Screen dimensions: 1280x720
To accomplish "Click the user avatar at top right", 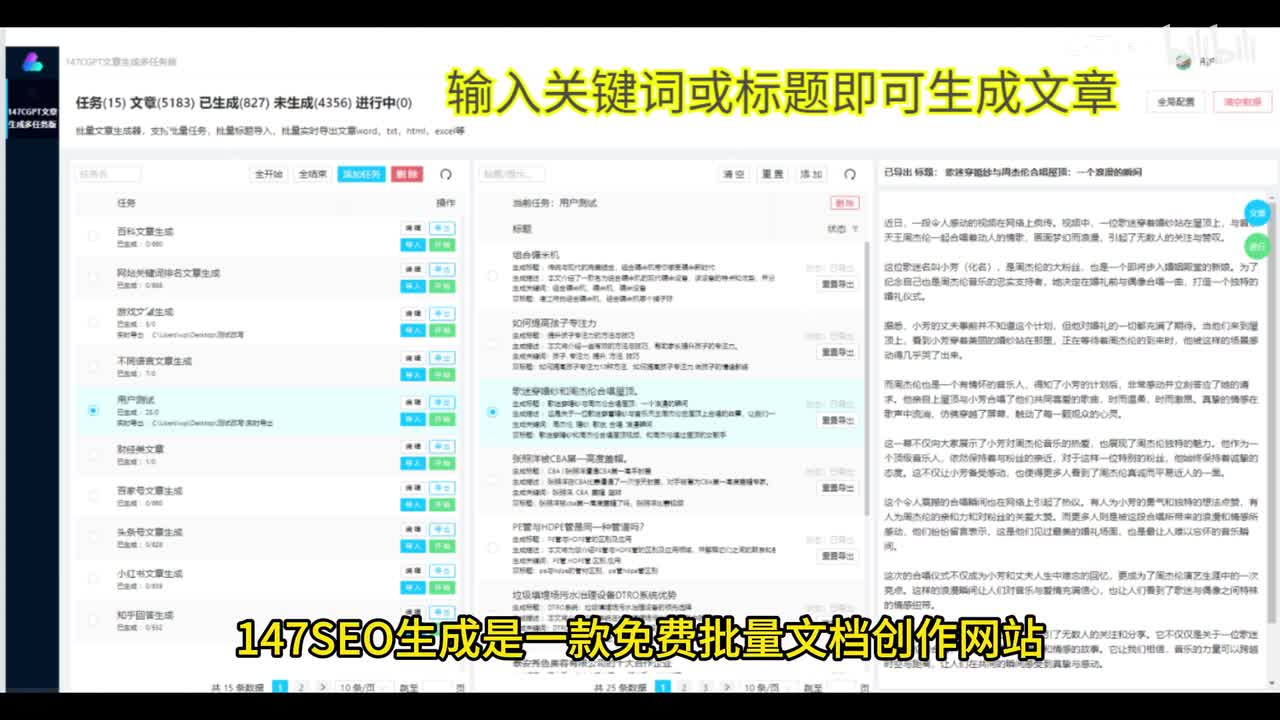I will click(1183, 62).
